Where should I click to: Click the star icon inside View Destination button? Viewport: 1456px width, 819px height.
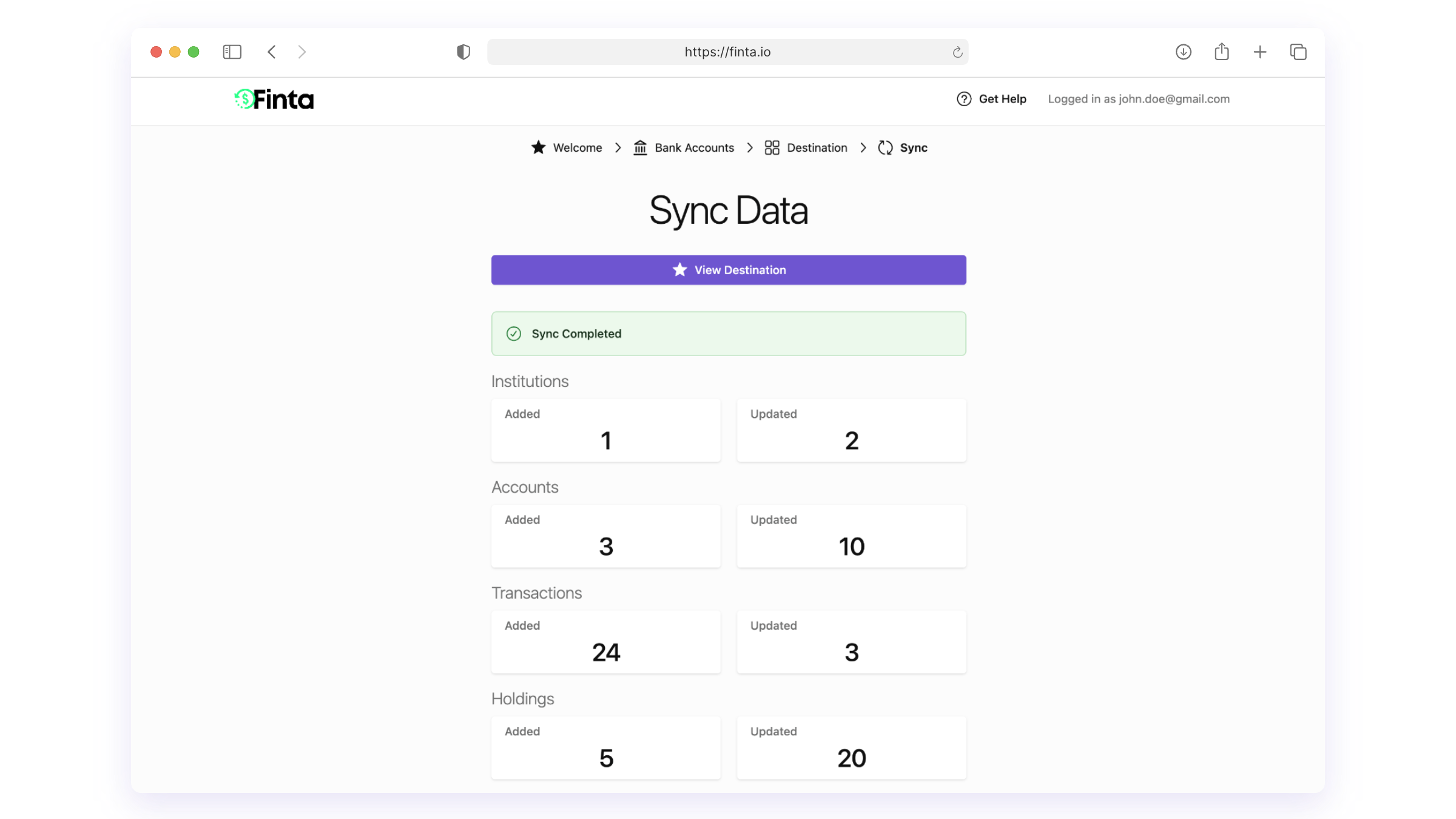pos(679,270)
